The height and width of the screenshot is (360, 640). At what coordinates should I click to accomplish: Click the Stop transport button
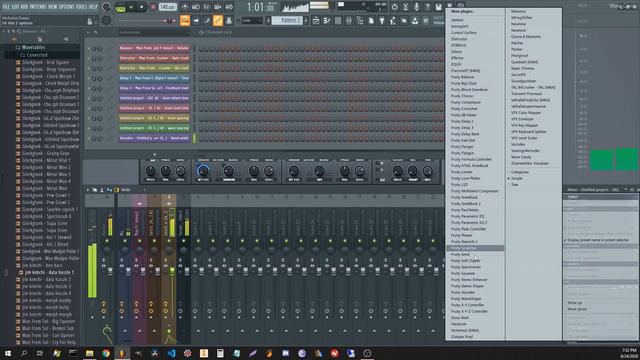pos(142,7)
